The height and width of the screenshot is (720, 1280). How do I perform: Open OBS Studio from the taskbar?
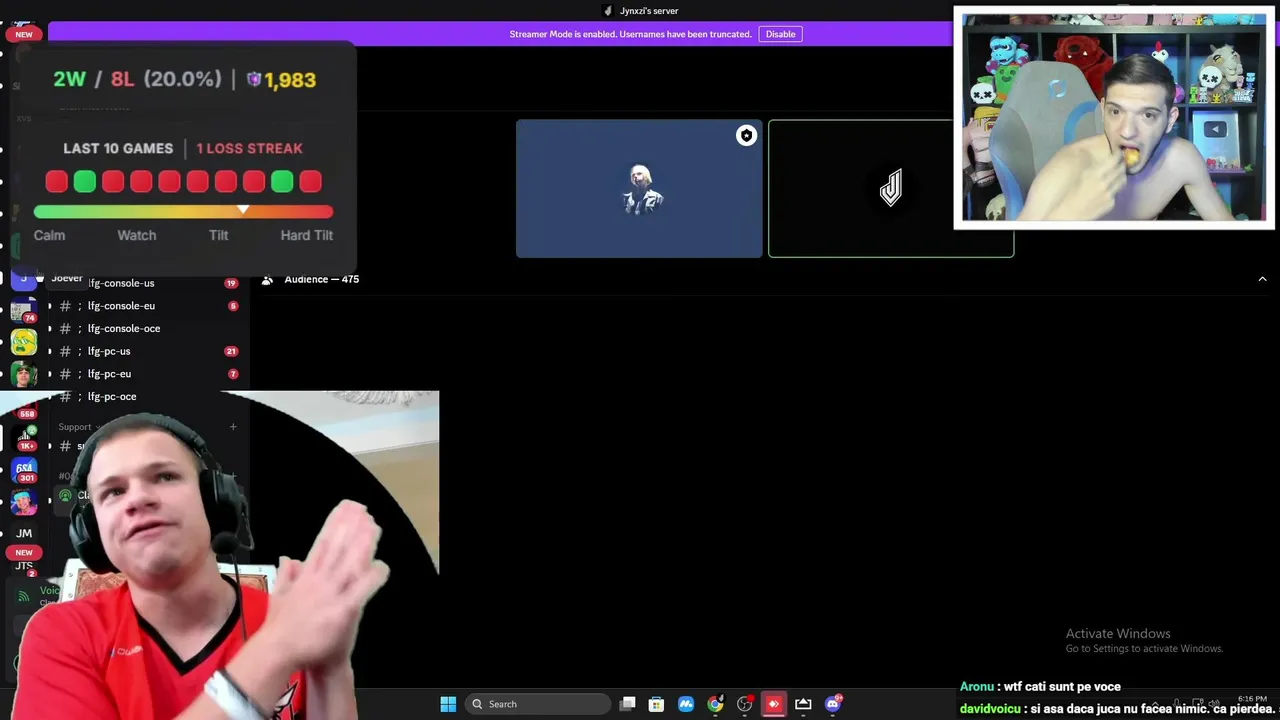click(x=744, y=704)
